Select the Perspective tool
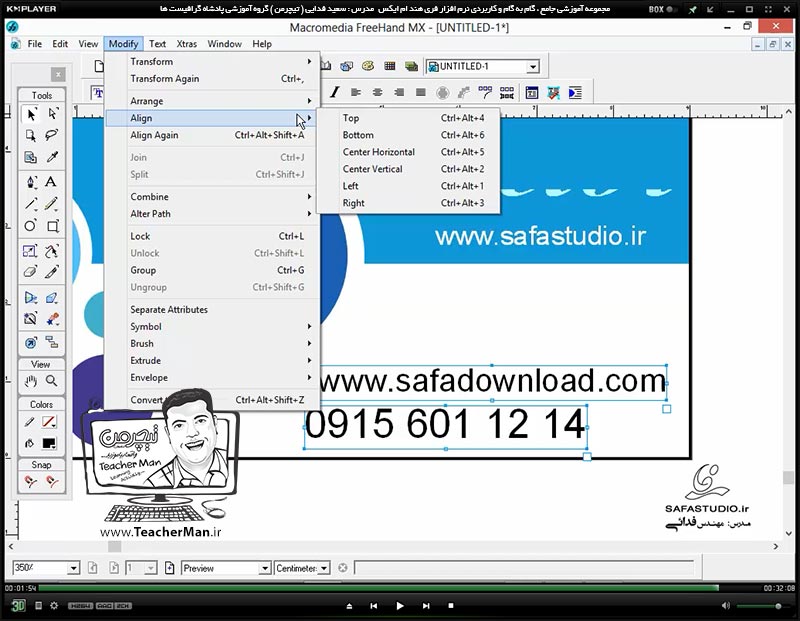This screenshot has width=800, height=621. tap(31, 297)
